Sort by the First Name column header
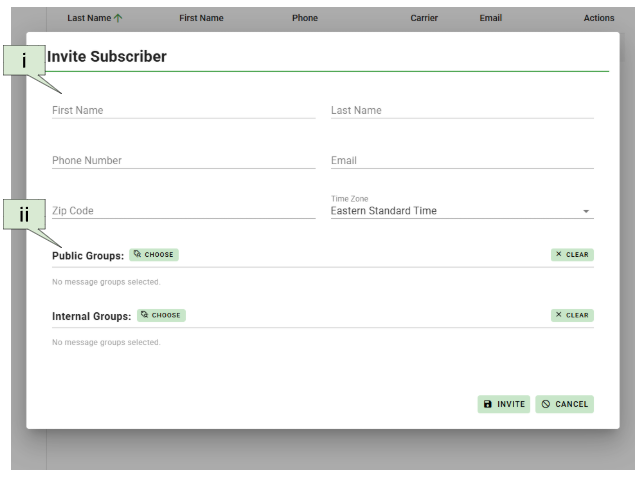The width and height of the screenshot is (643, 477). pos(201,18)
